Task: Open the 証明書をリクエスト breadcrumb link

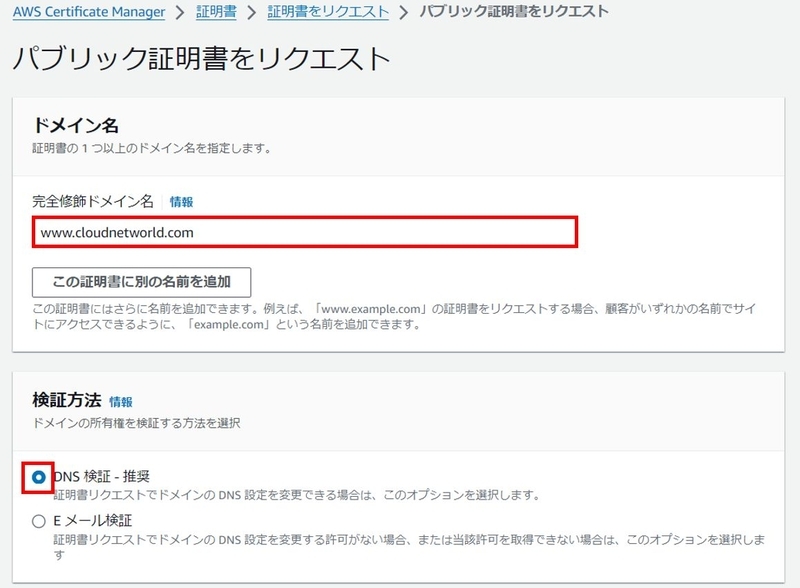Action: pos(328,12)
